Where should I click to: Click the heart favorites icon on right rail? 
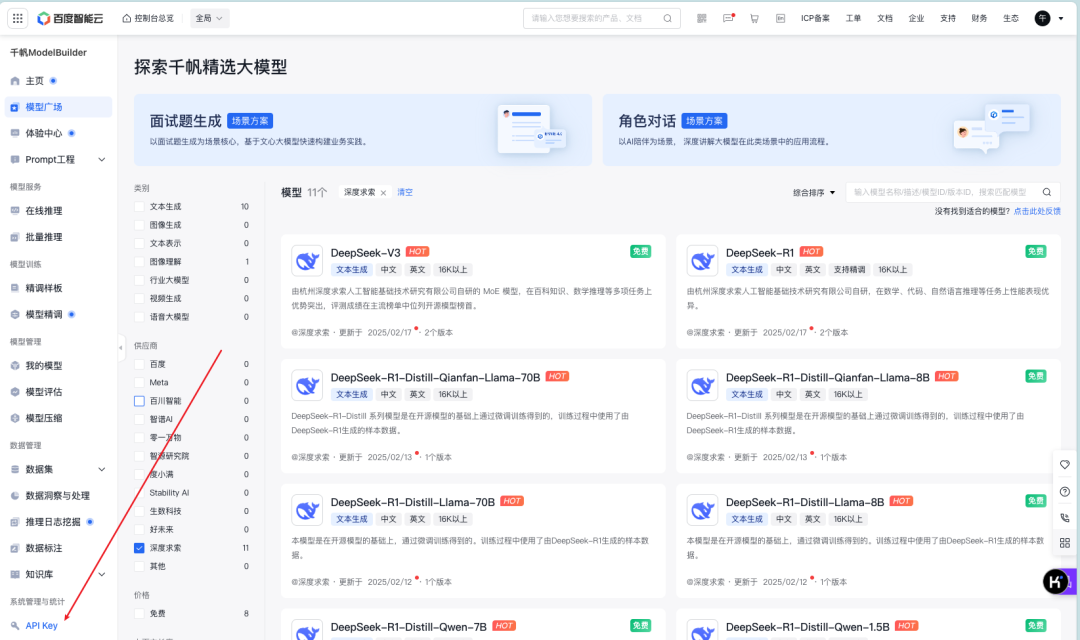1065,465
